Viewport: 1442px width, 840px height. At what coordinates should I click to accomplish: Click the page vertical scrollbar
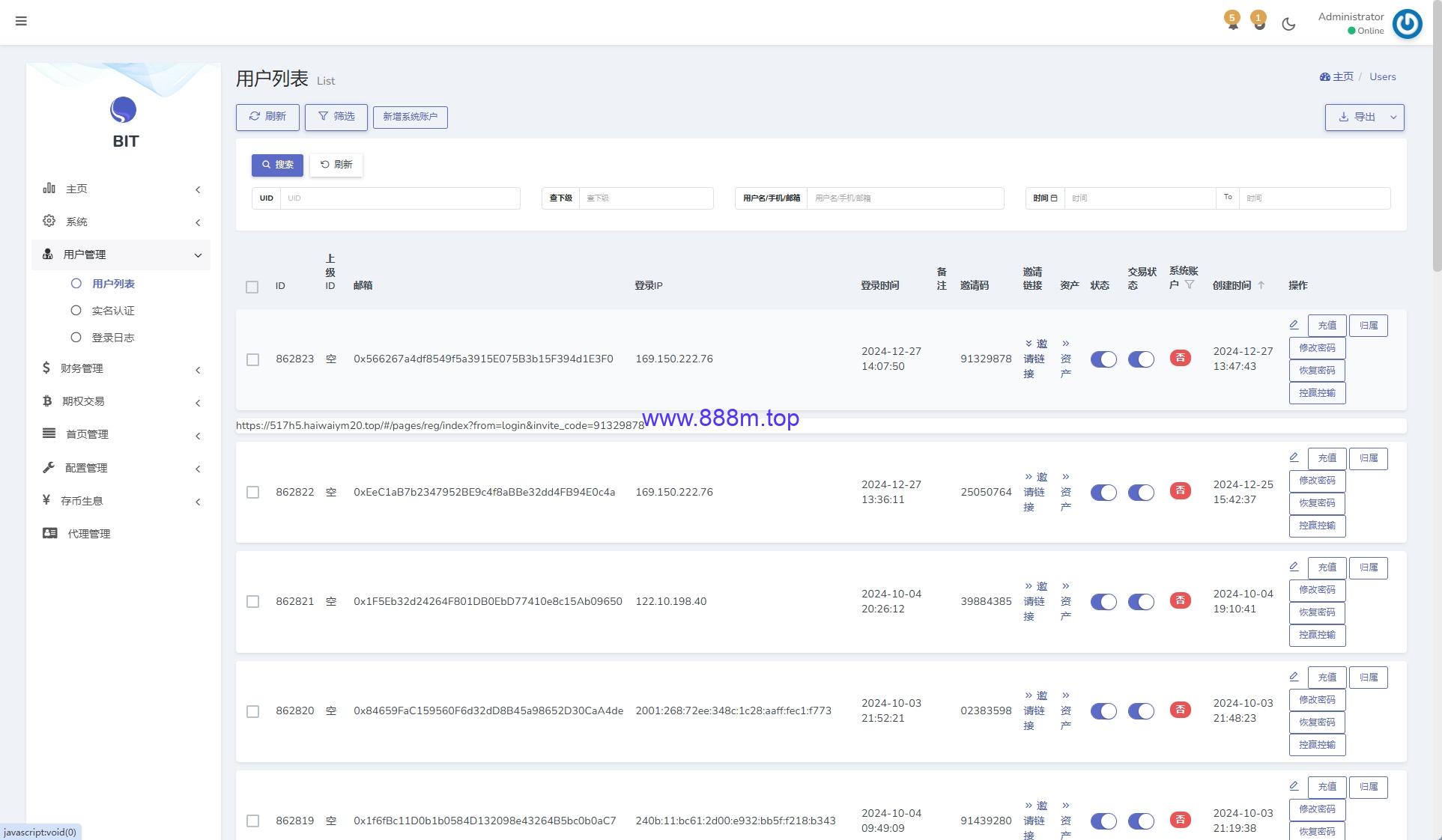click(1437, 135)
